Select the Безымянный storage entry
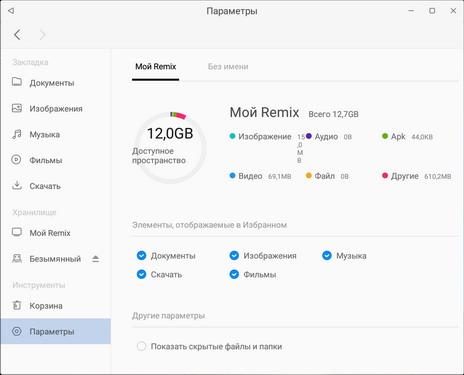Screen dimensions: 464x375 point(55,259)
